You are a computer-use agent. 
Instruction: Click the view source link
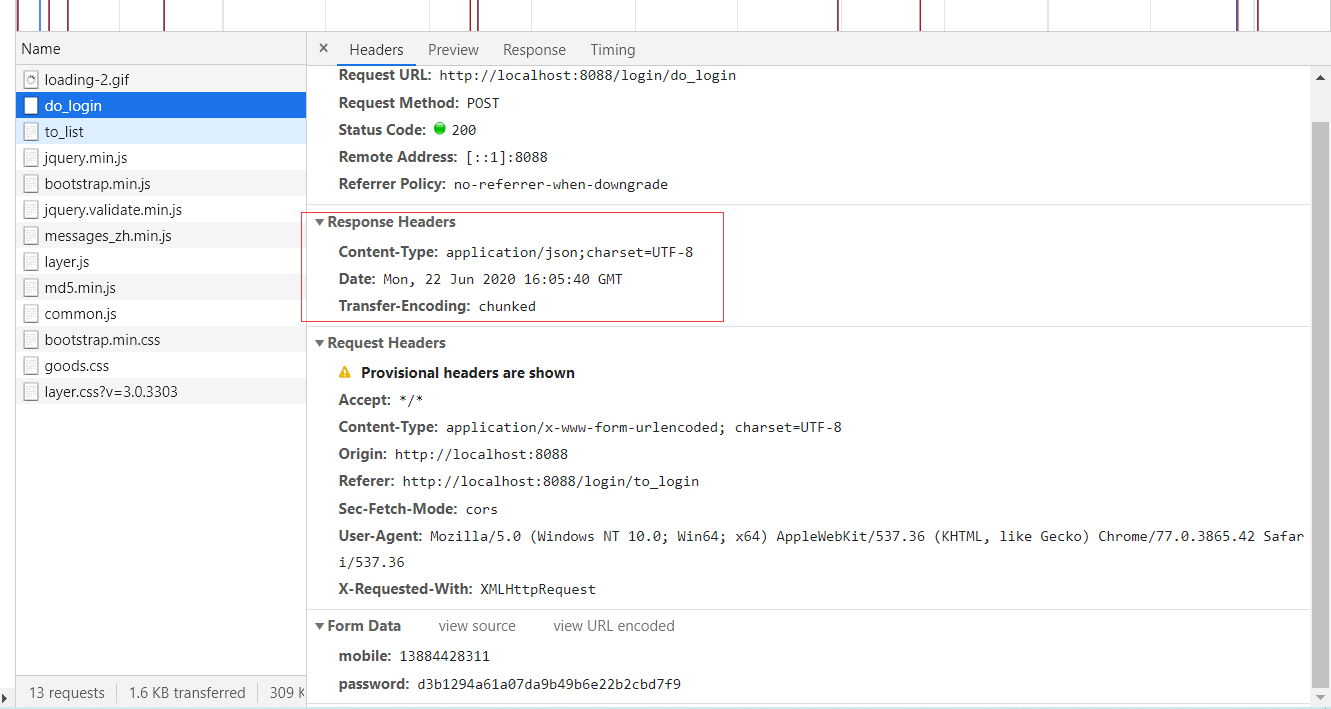click(x=477, y=626)
